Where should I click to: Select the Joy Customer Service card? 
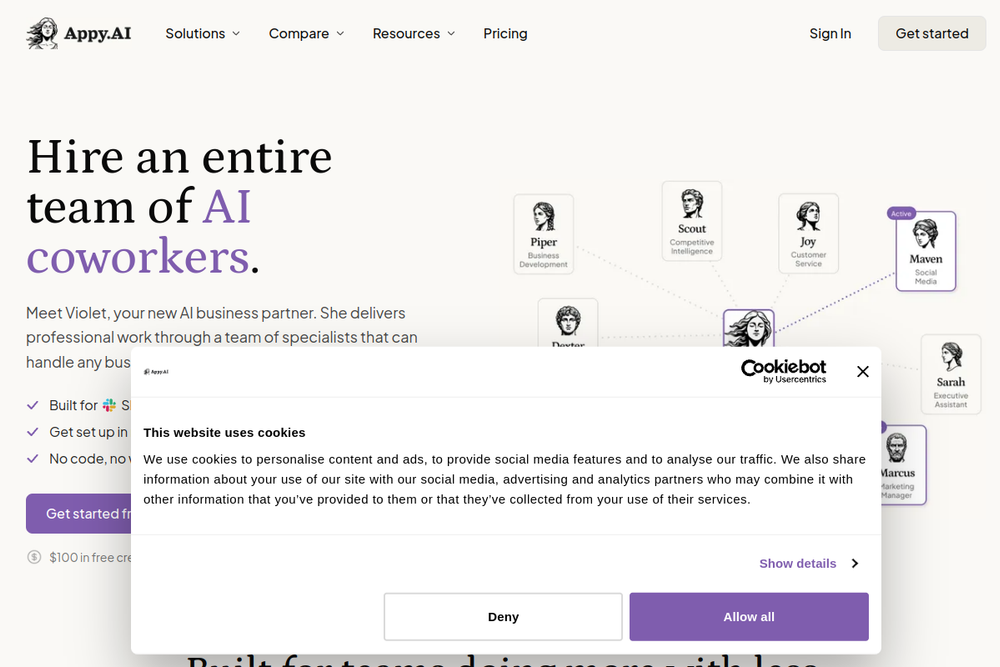pyautogui.click(x=808, y=233)
